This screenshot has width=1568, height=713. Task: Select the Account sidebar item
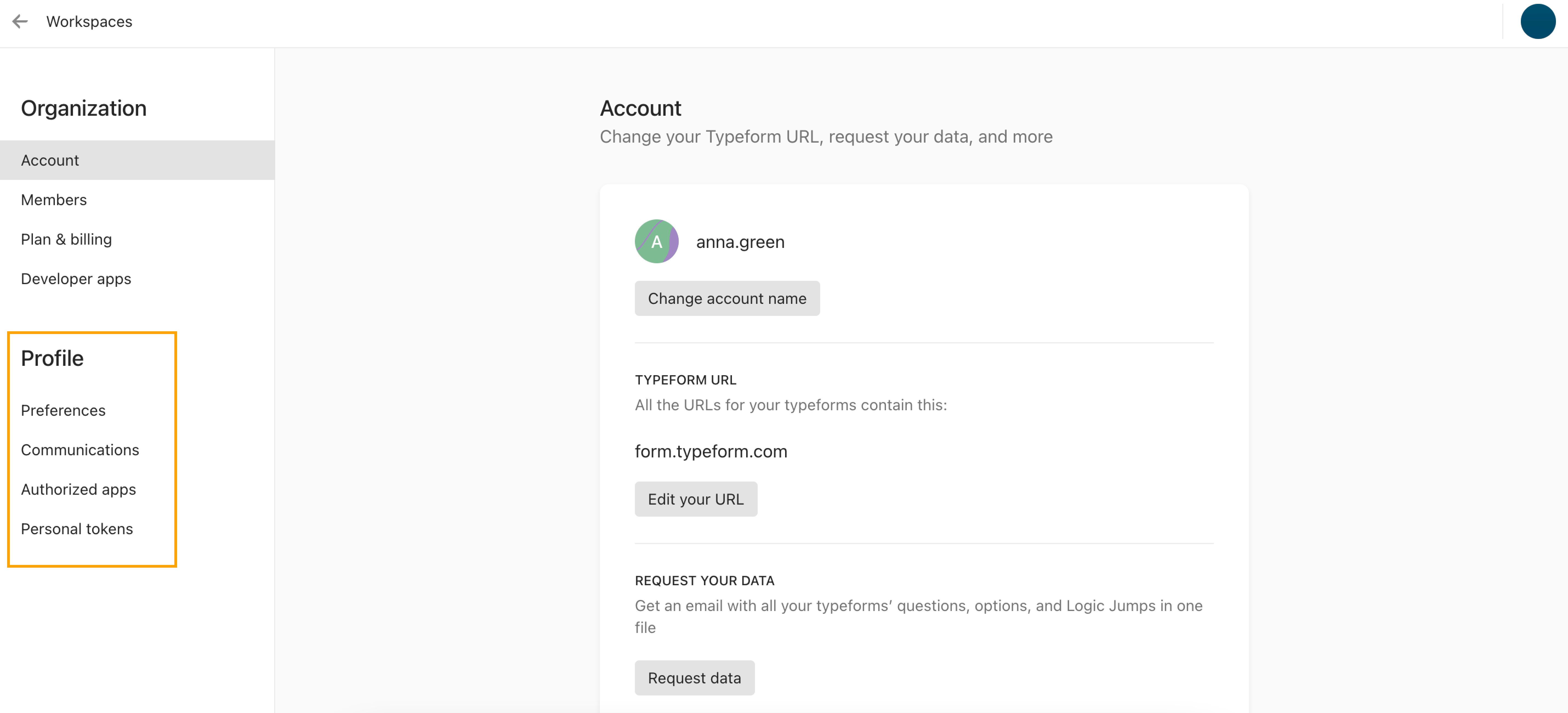pos(137,160)
